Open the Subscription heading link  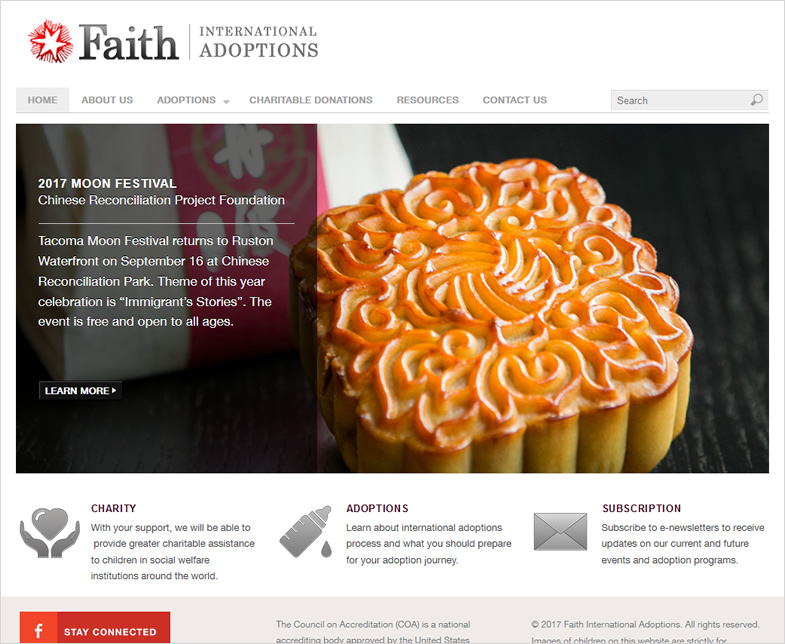641,508
